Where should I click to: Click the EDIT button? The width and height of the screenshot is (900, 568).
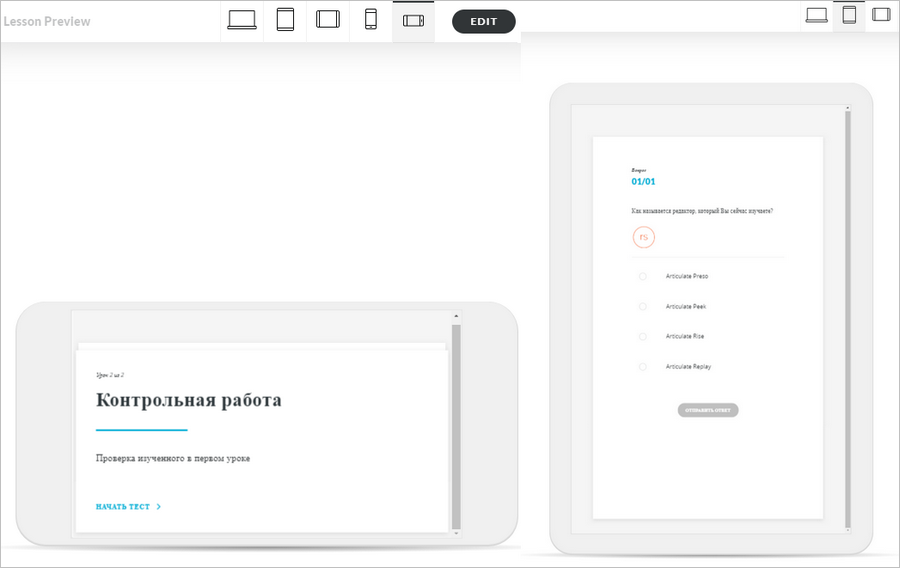pos(483,21)
